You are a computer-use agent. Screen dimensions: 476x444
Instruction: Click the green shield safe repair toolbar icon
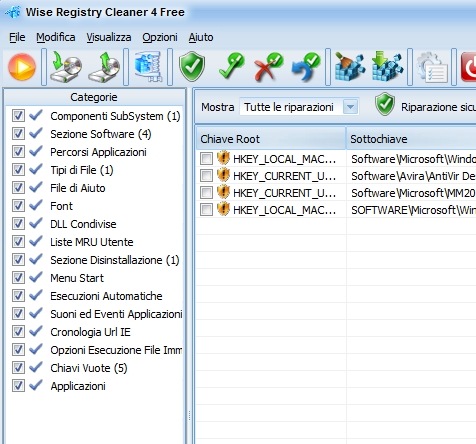coord(192,67)
